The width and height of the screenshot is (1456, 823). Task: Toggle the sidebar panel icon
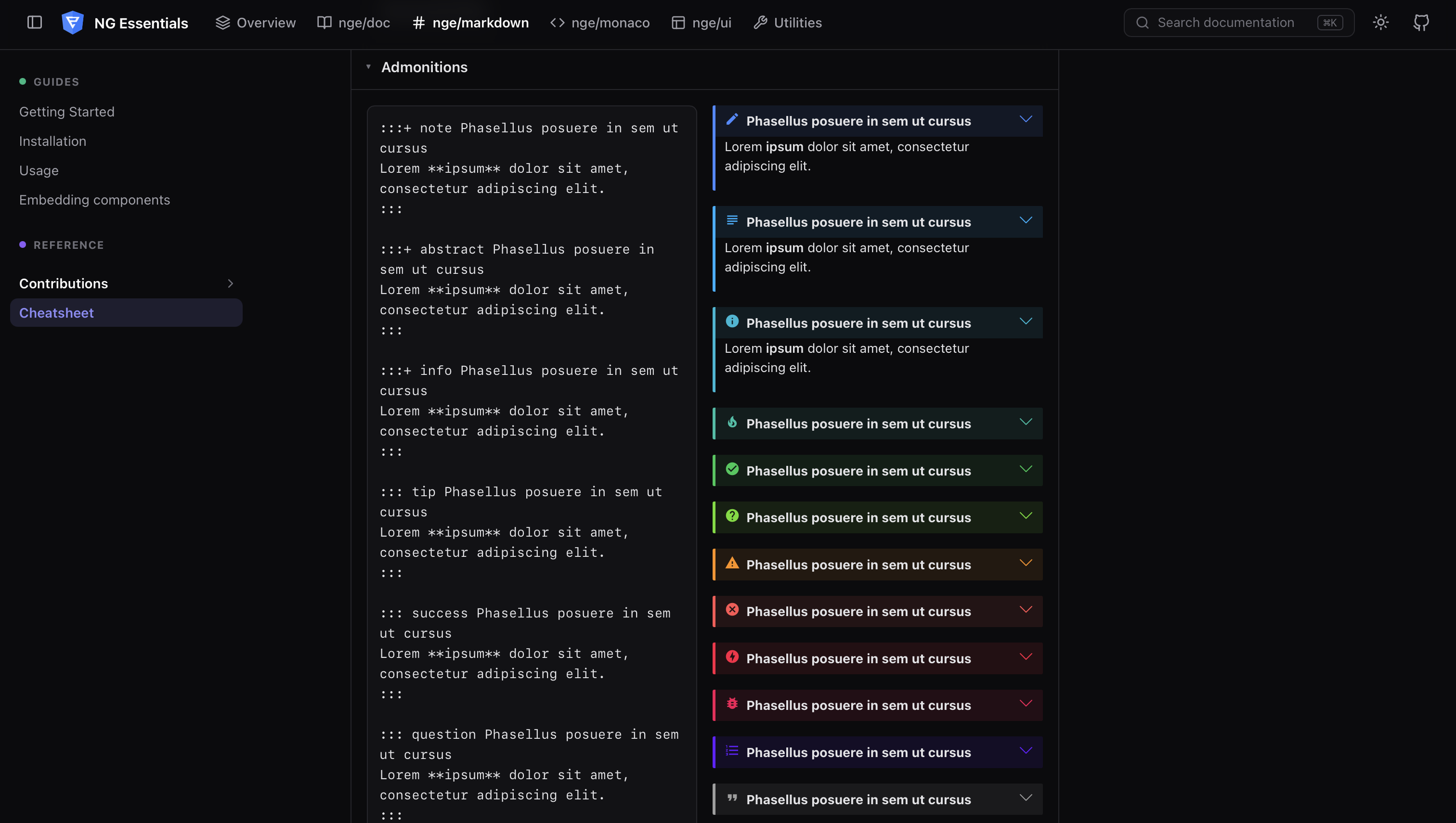click(x=35, y=23)
